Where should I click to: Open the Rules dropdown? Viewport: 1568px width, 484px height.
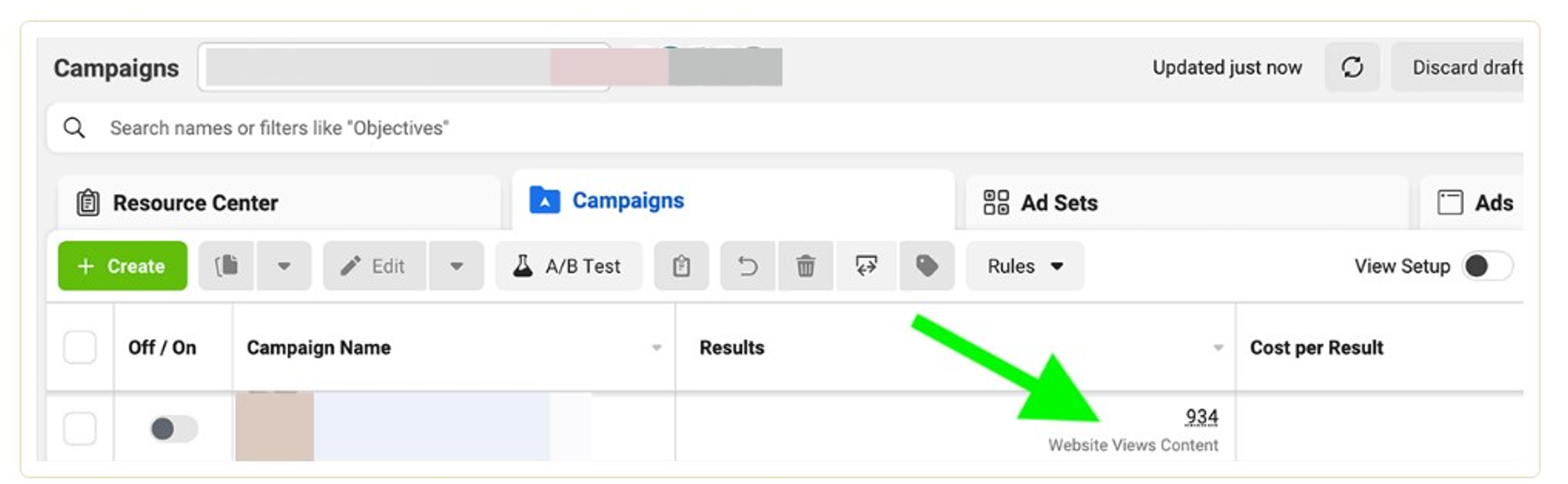click(x=1025, y=266)
